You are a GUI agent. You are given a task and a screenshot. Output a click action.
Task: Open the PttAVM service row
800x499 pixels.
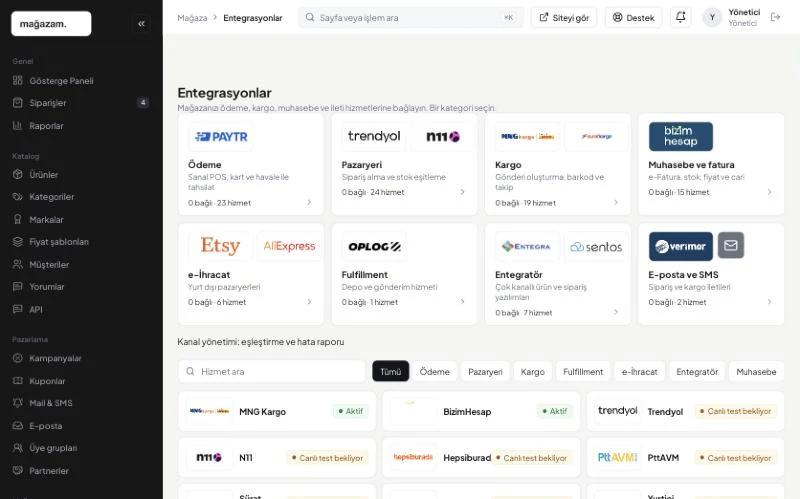(685, 458)
